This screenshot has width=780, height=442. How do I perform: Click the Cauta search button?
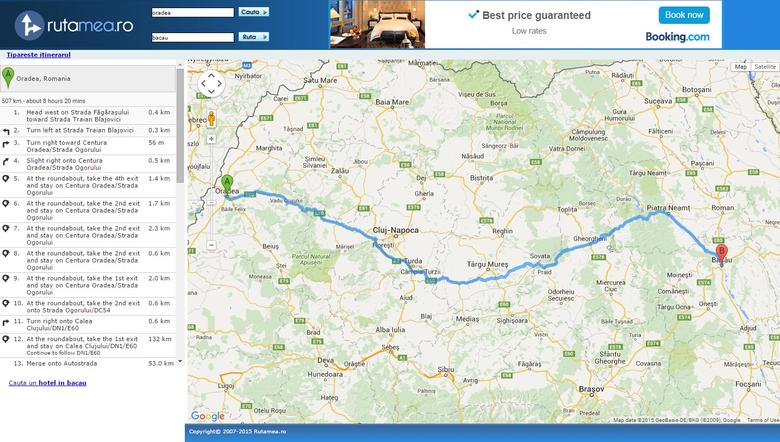pyautogui.click(x=254, y=12)
